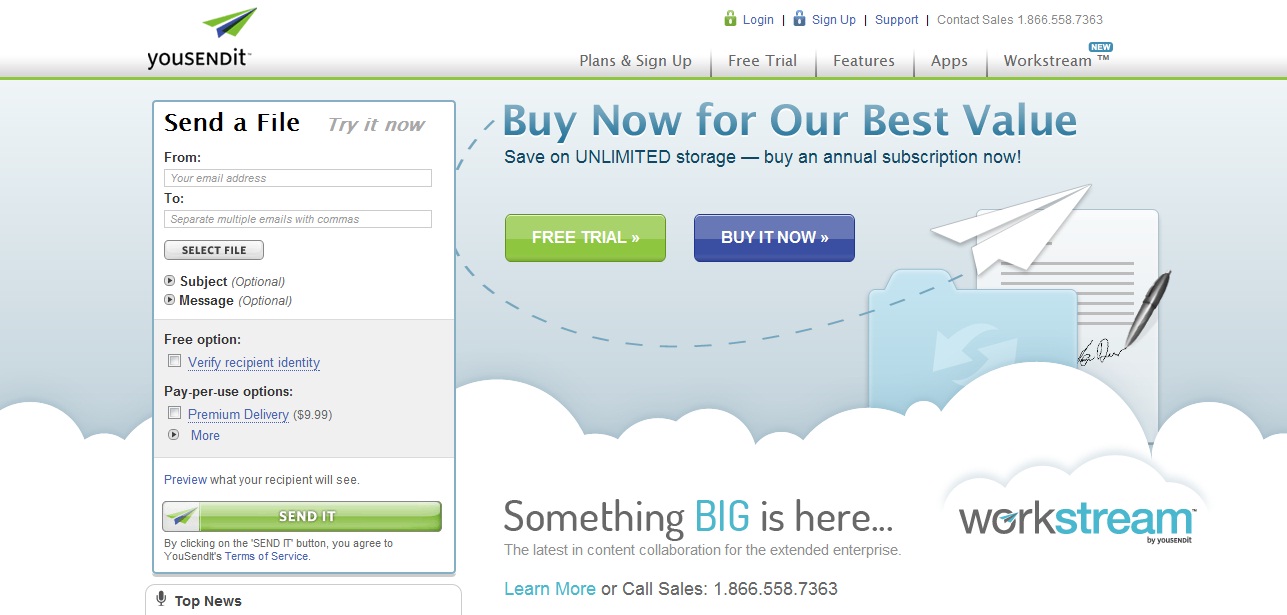Click the SEND IT button

302,516
